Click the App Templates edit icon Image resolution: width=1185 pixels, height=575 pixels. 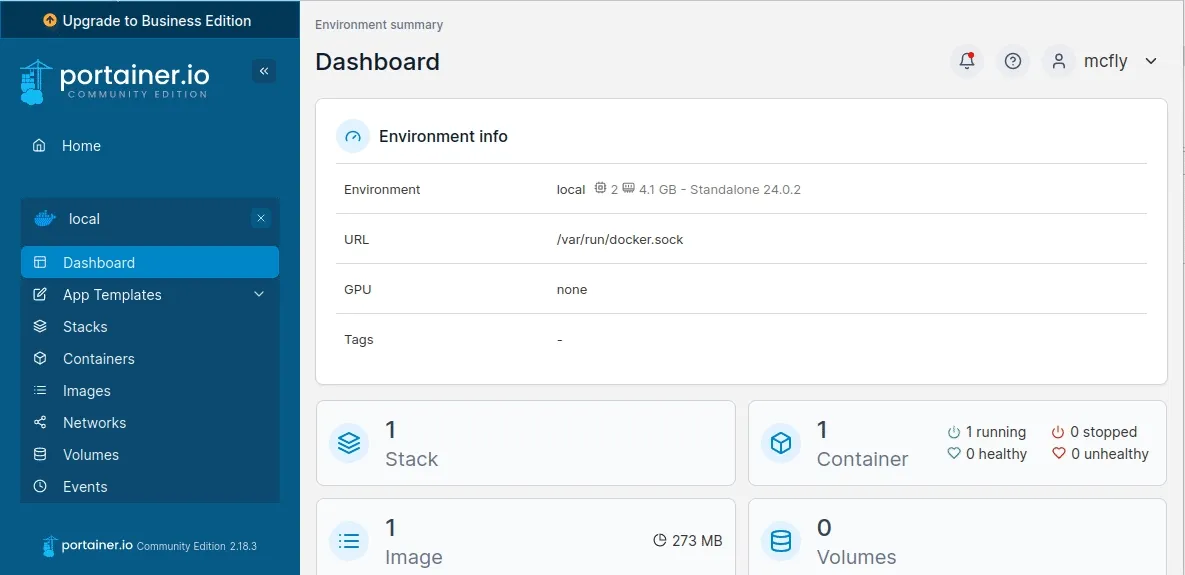click(x=40, y=295)
